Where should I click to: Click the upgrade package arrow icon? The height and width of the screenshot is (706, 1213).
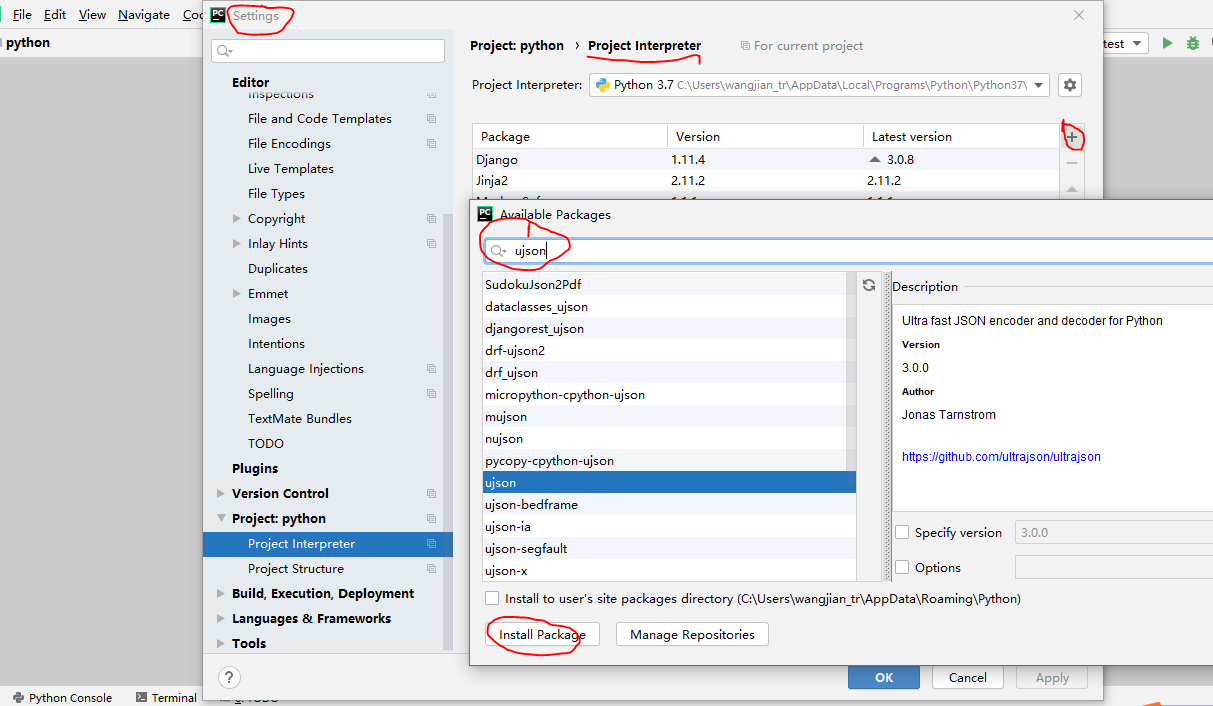(x=1072, y=189)
